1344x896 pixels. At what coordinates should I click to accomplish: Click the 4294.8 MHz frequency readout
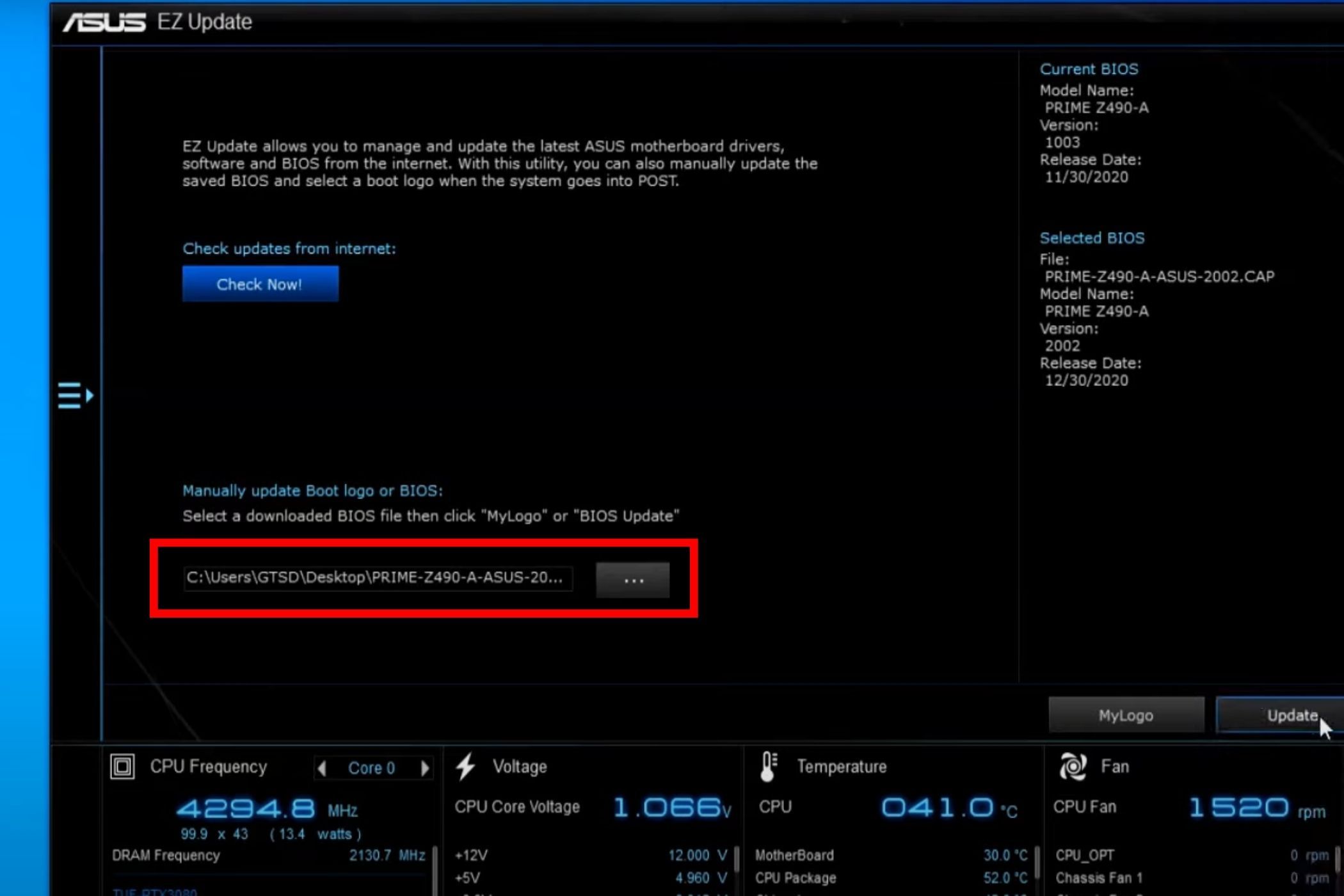click(x=246, y=809)
